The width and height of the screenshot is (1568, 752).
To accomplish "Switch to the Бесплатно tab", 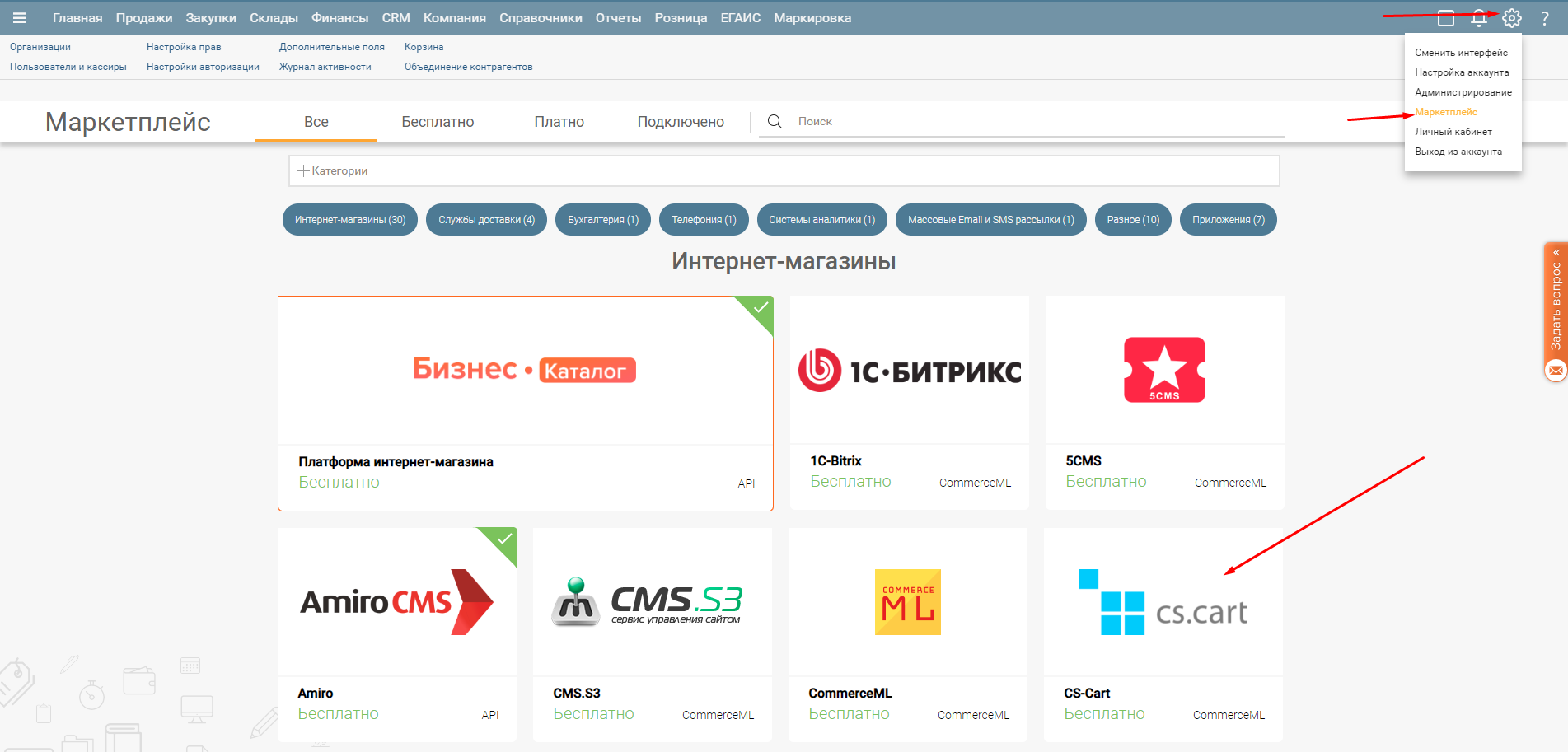I will pos(438,122).
